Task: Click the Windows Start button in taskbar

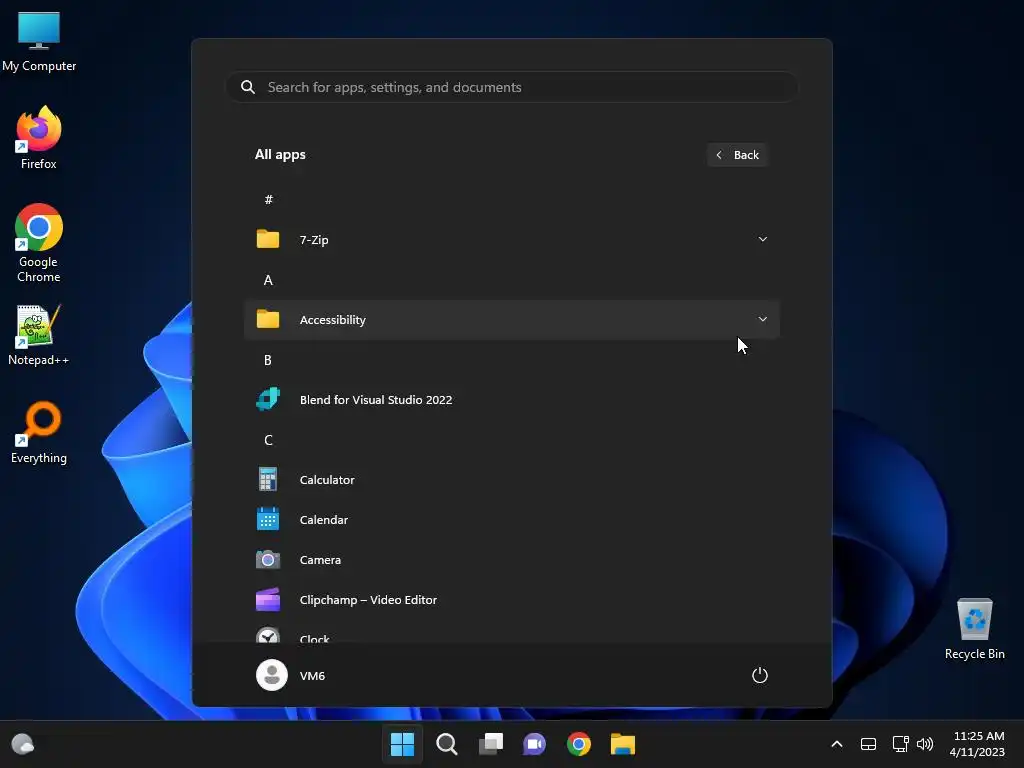Action: click(x=402, y=744)
